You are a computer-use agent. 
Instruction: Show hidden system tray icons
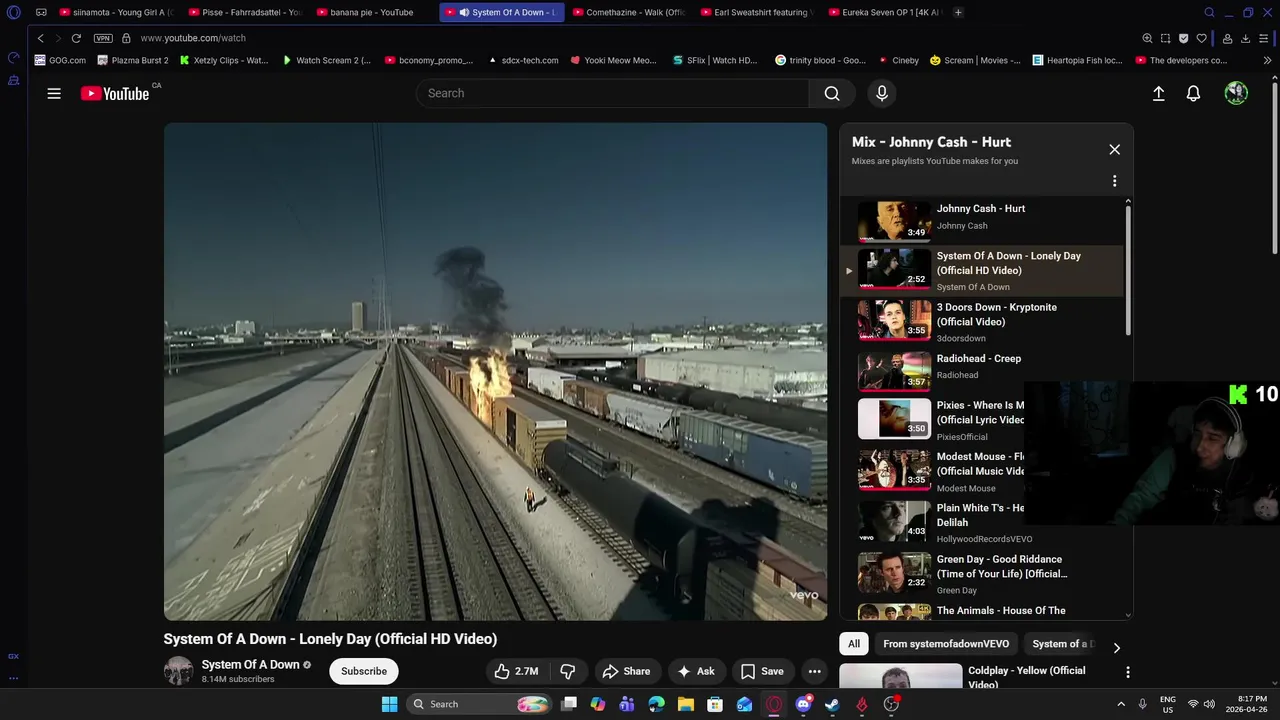click(1121, 704)
